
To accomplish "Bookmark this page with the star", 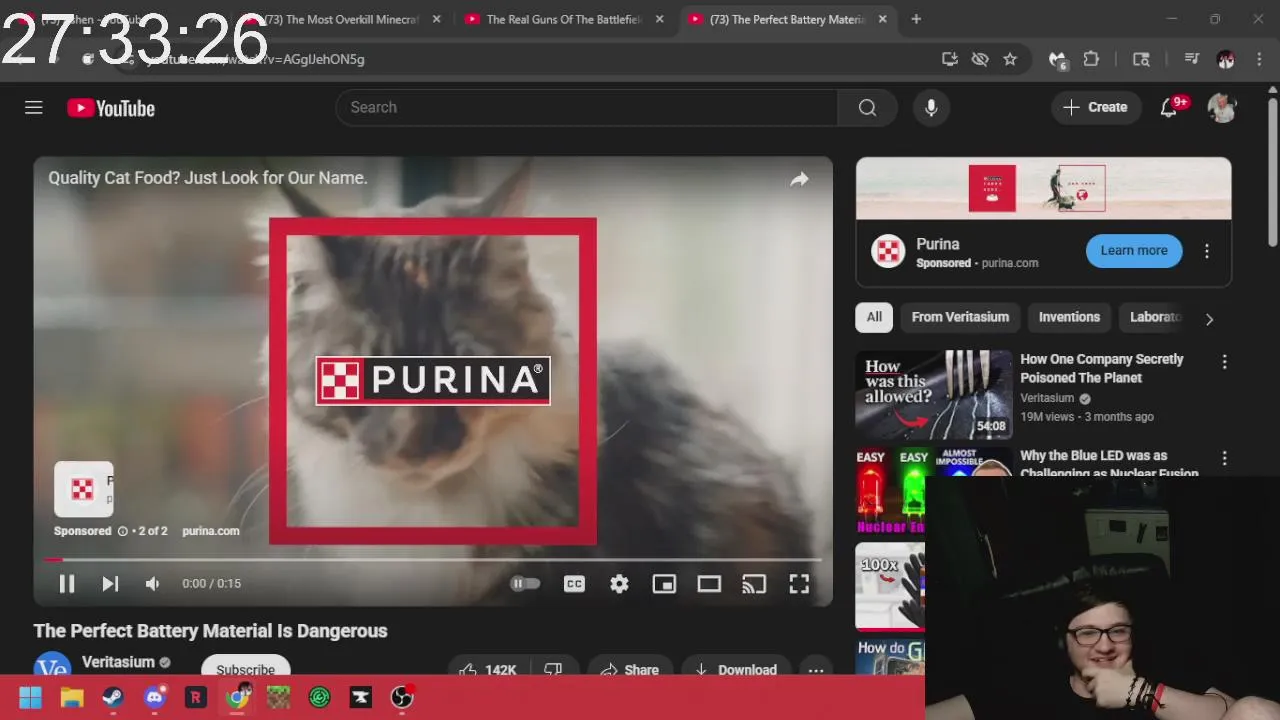I will 1010,59.
